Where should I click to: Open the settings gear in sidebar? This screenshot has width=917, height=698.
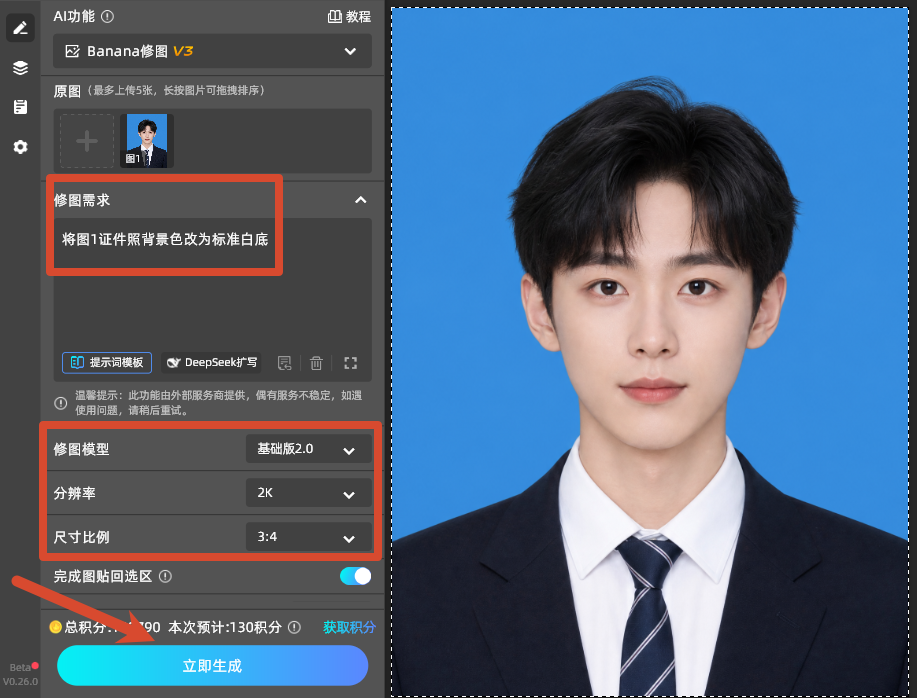[20, 147]
